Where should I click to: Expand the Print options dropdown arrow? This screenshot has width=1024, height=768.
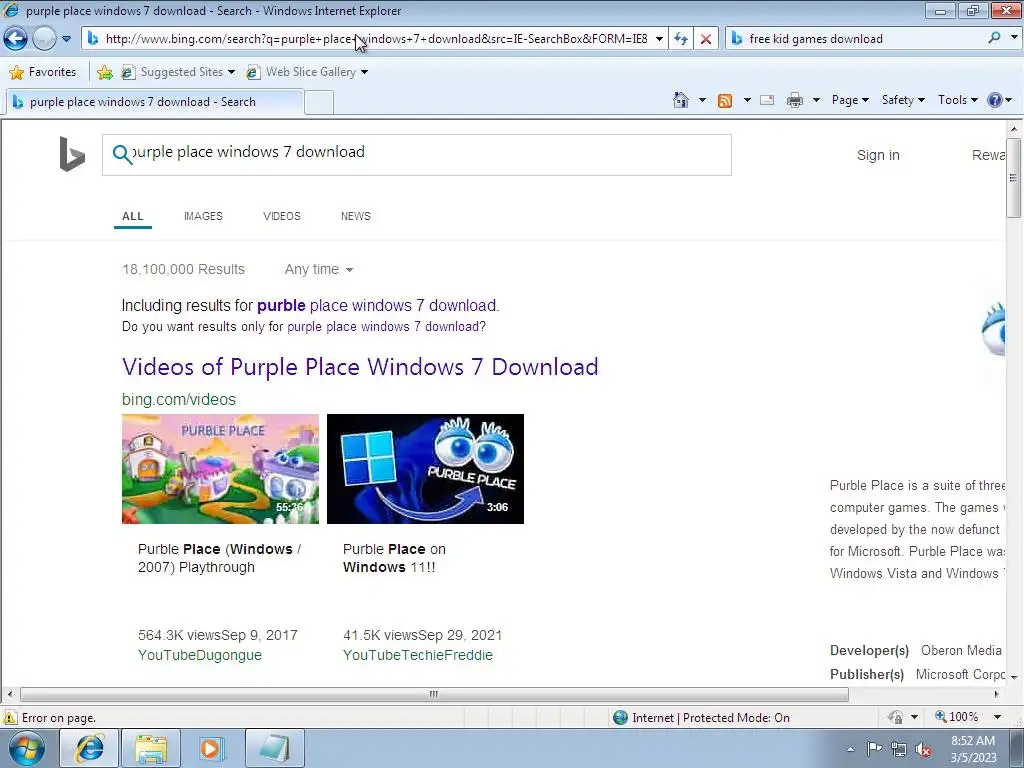pos(816,100)
